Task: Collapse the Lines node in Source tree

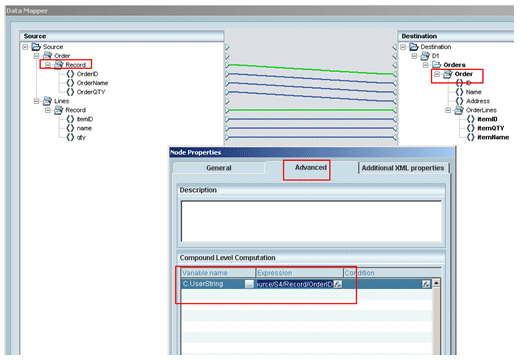Action: [37, 101]
